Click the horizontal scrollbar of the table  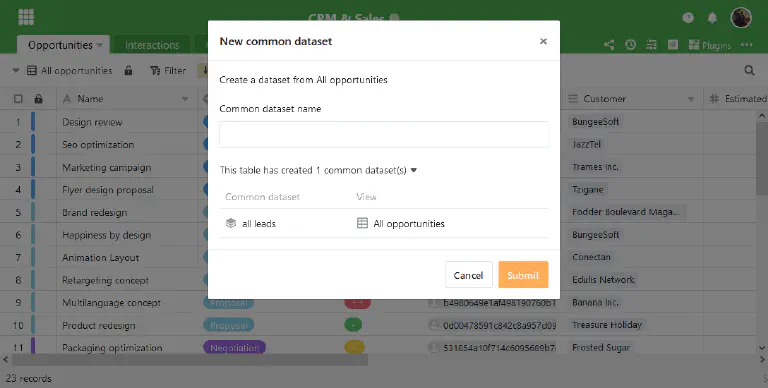point(190,360)
